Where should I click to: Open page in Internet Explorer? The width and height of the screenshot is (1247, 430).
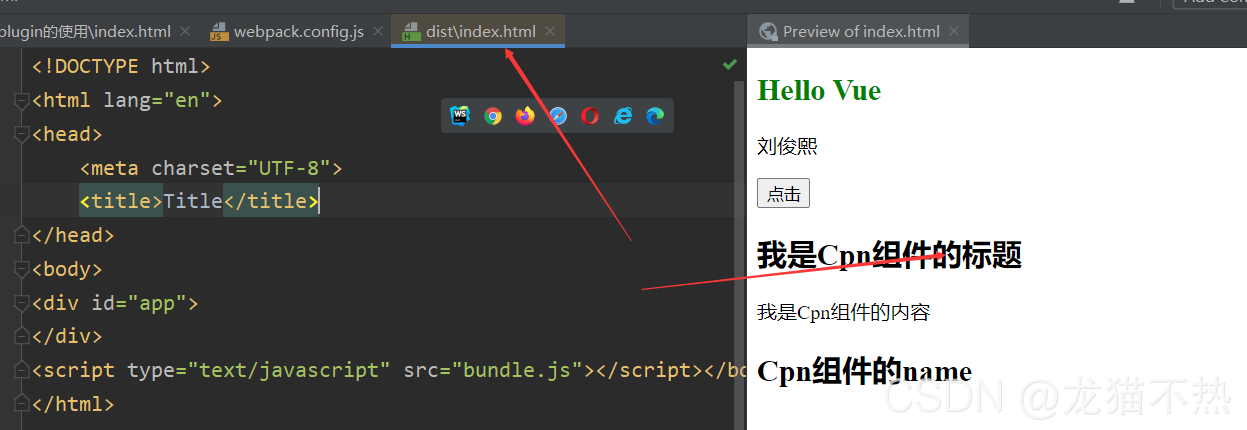point(623,116)
